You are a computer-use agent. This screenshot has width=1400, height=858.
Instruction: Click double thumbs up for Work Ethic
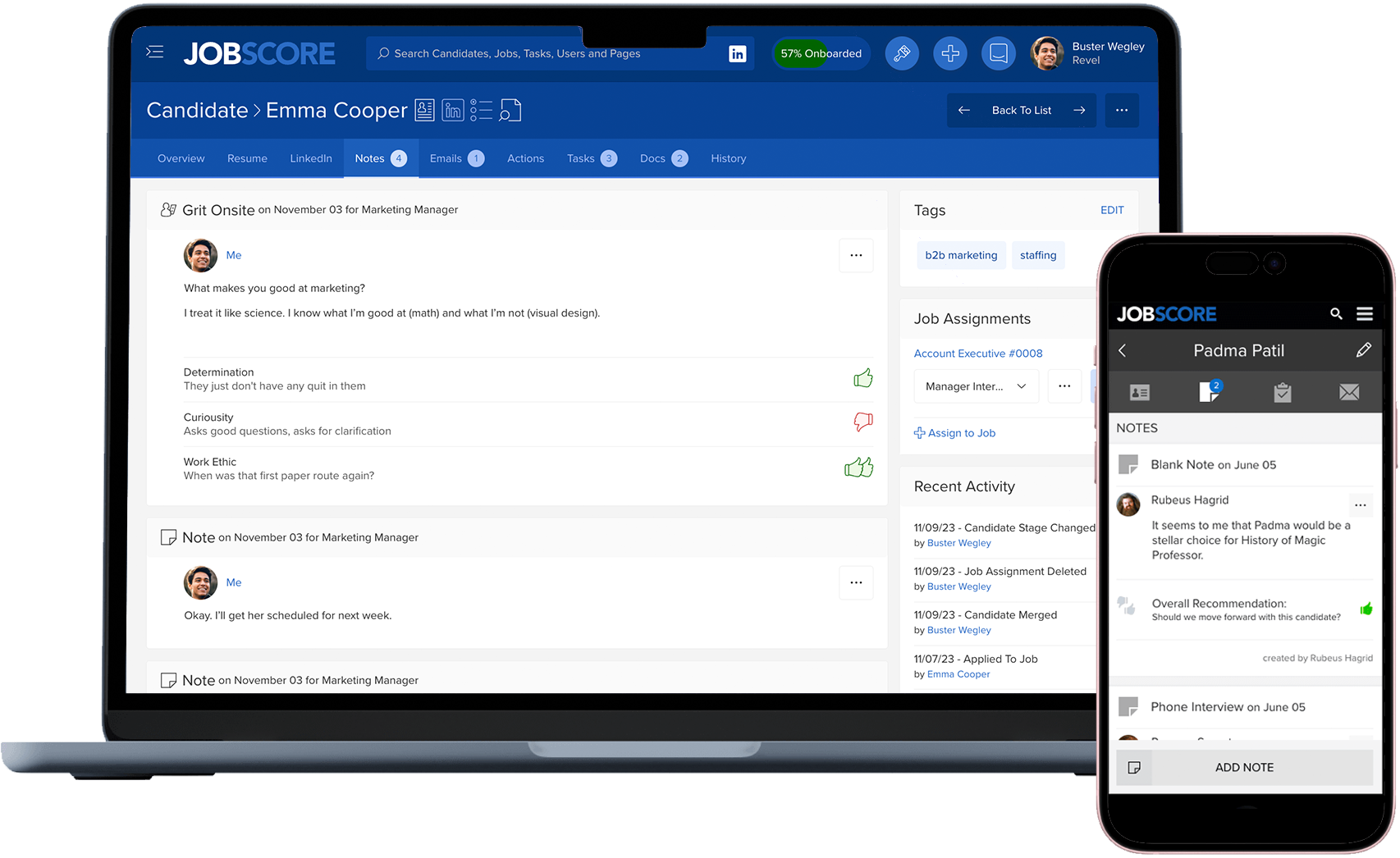[x=859, y=468]
